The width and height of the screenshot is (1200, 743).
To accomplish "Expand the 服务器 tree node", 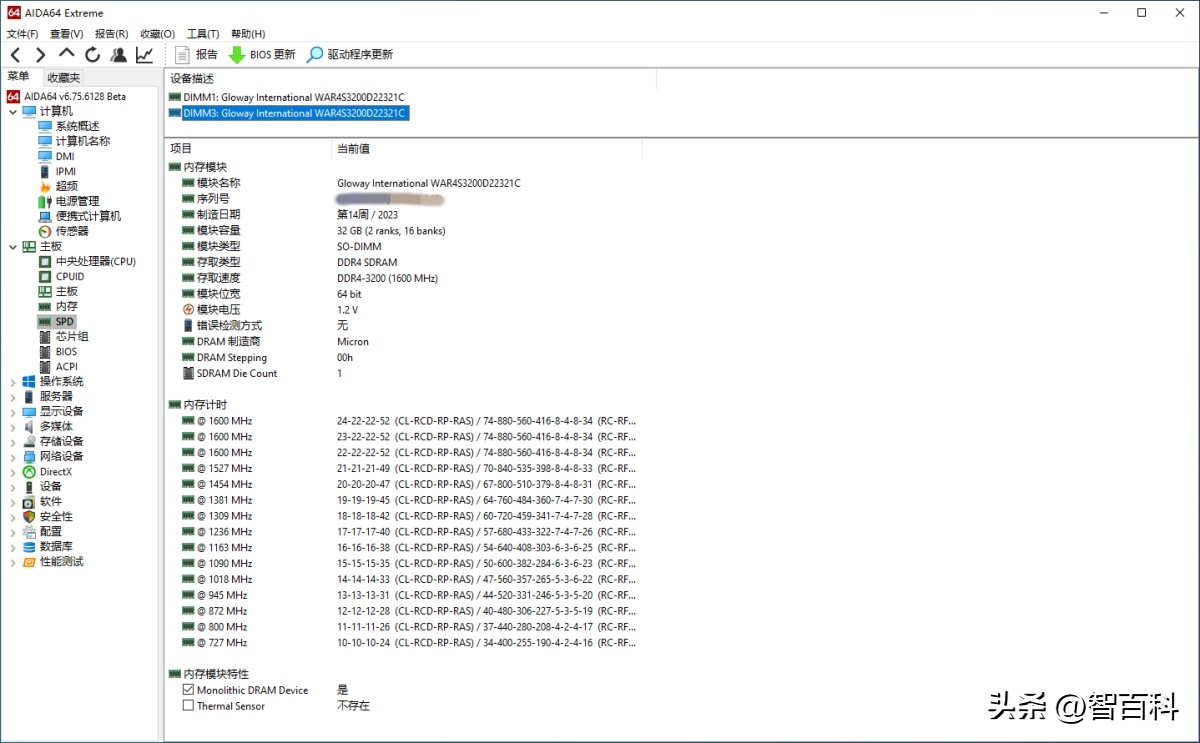I will (x=13, y=397).
